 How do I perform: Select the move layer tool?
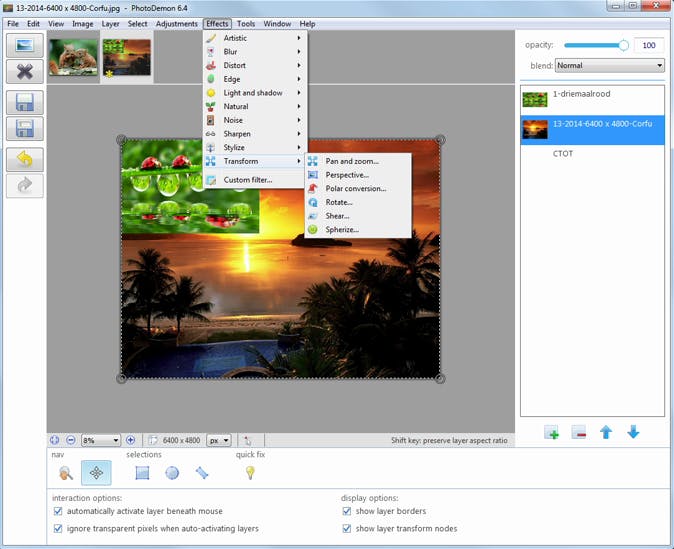coord(96,473)
